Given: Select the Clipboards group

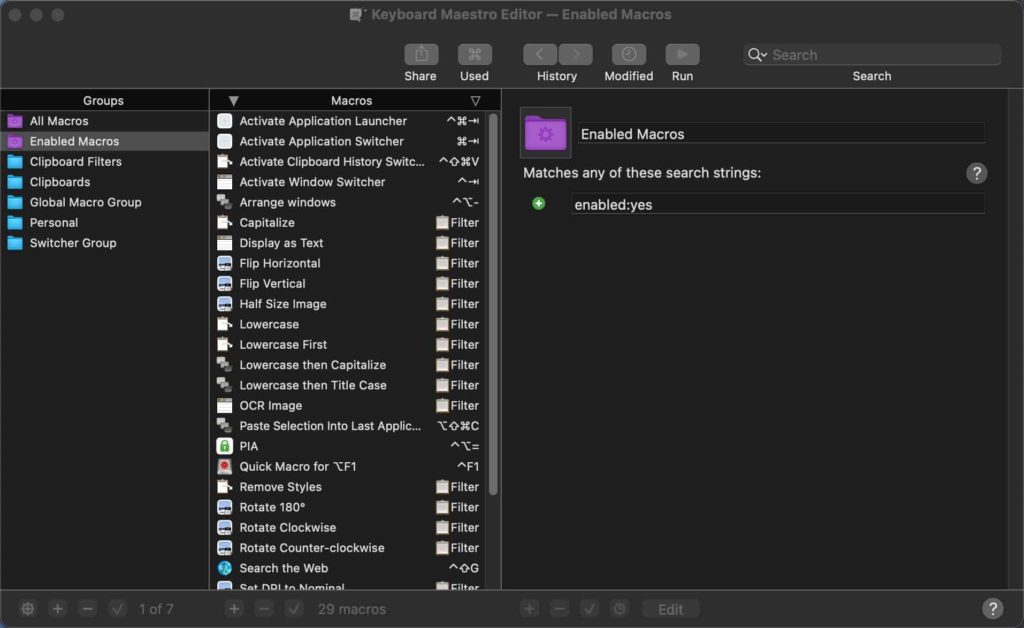Looking at the screenshot, I should 104,181.
